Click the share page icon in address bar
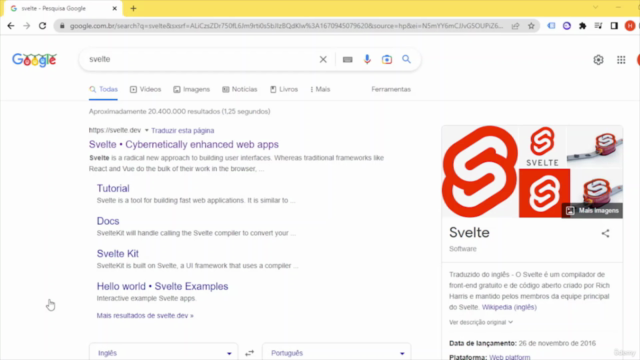 click(516, 26)
